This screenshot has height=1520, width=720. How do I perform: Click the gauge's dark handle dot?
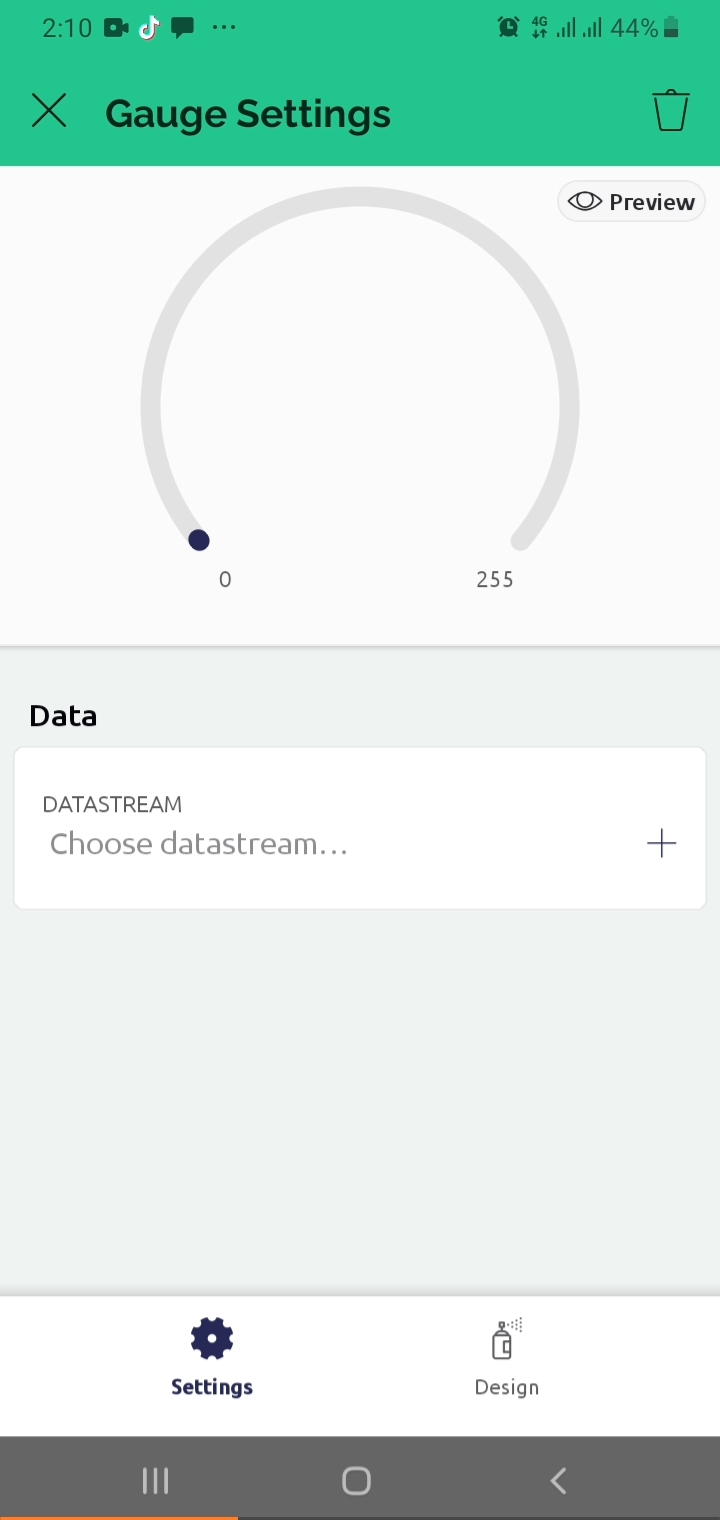pos(199,541)
